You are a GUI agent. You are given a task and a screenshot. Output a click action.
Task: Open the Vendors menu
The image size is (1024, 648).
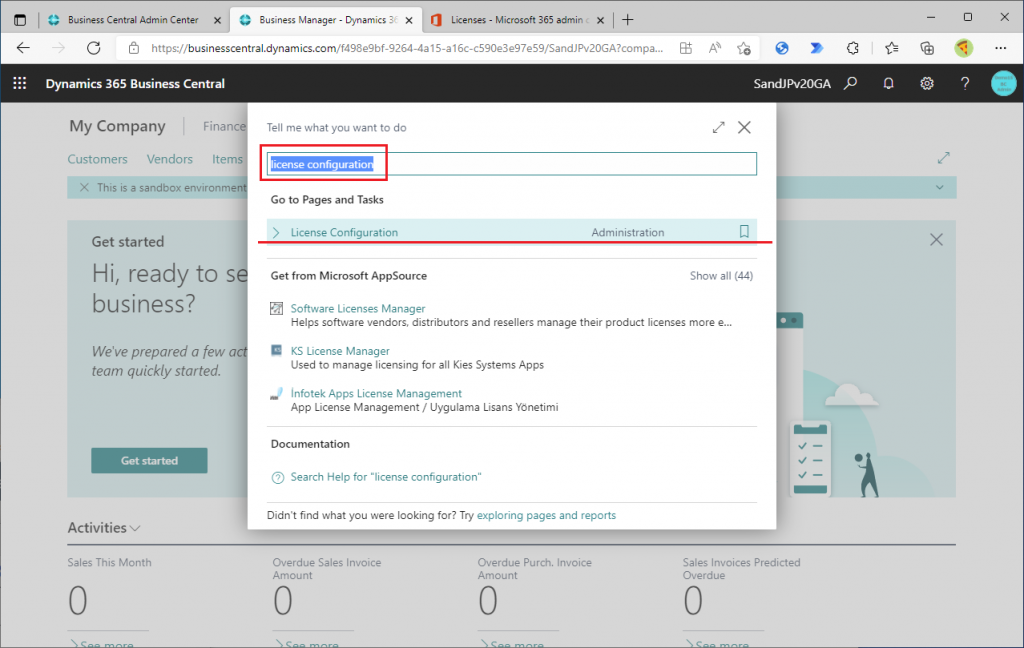pyautogui.click(x=169, y=159)
